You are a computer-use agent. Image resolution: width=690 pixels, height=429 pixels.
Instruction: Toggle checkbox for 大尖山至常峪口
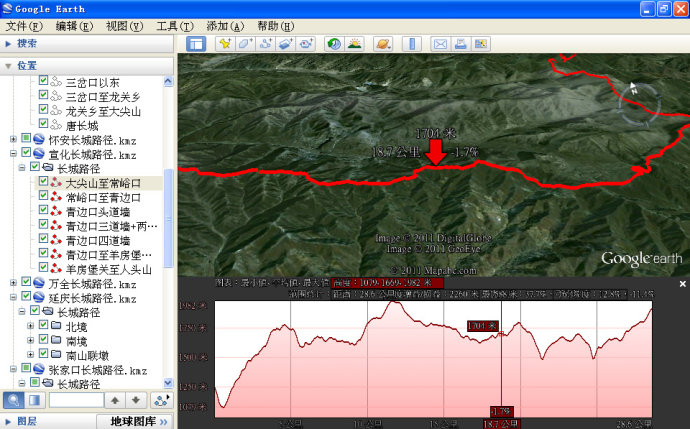pos(43,181)
